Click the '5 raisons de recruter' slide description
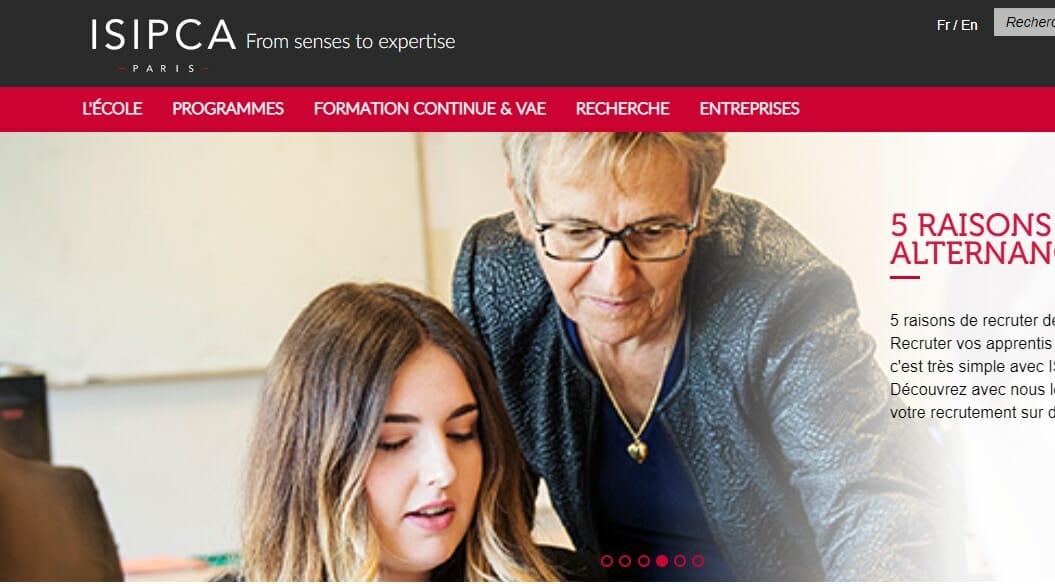Image resolution: width=1055 pixels, height=584 pixels. click(972, 366)
